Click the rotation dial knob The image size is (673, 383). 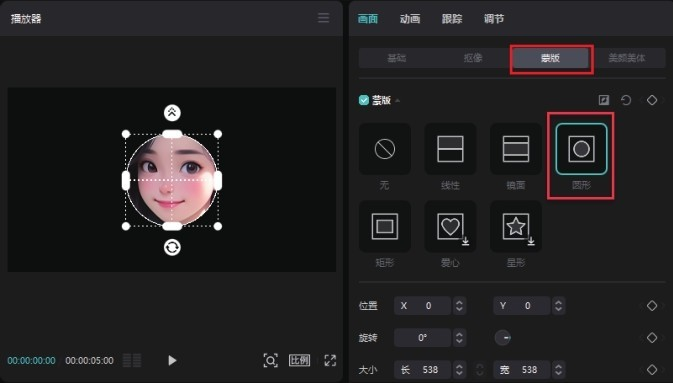(503, 337)
